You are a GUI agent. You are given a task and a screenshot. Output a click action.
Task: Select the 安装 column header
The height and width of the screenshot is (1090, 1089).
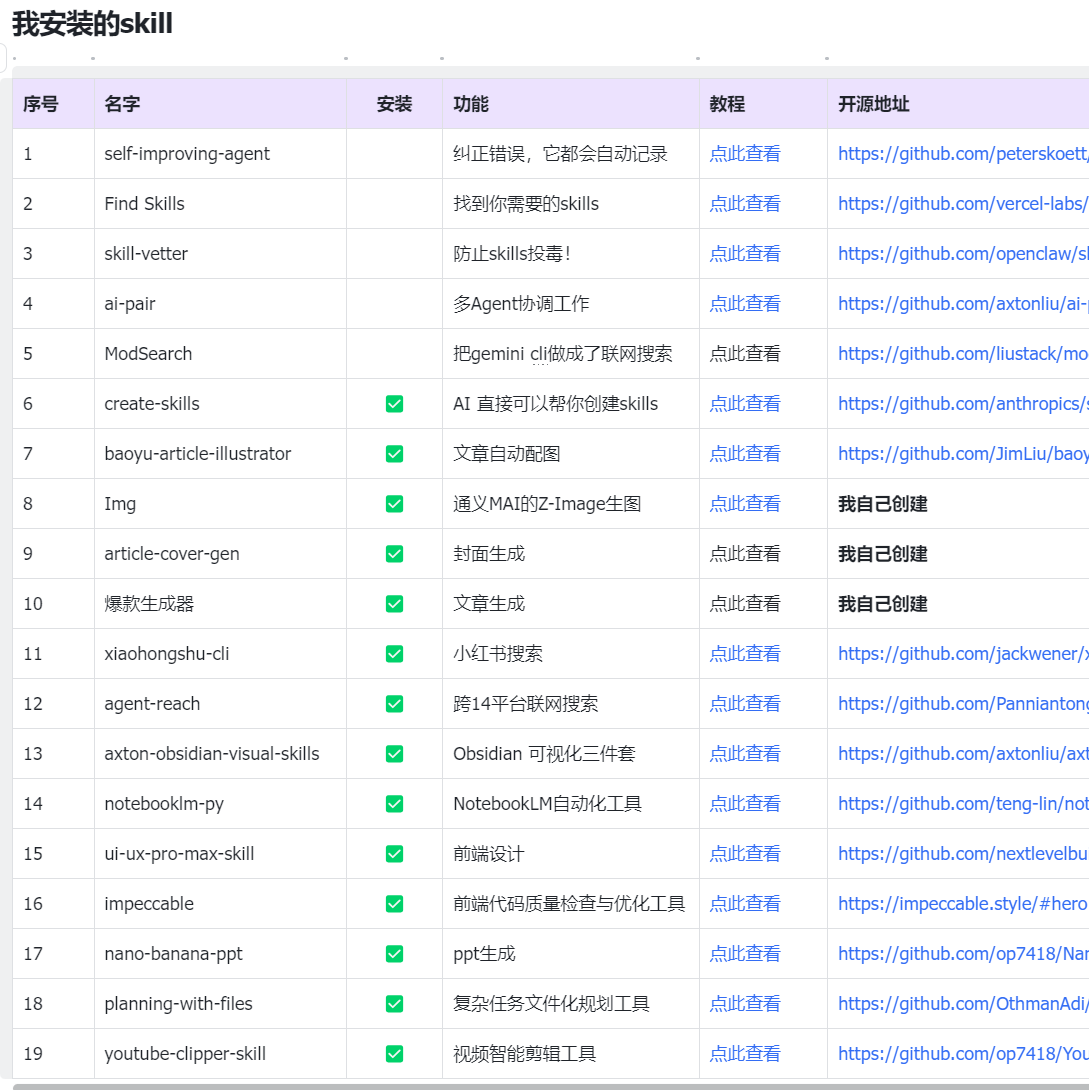point(394,104)
